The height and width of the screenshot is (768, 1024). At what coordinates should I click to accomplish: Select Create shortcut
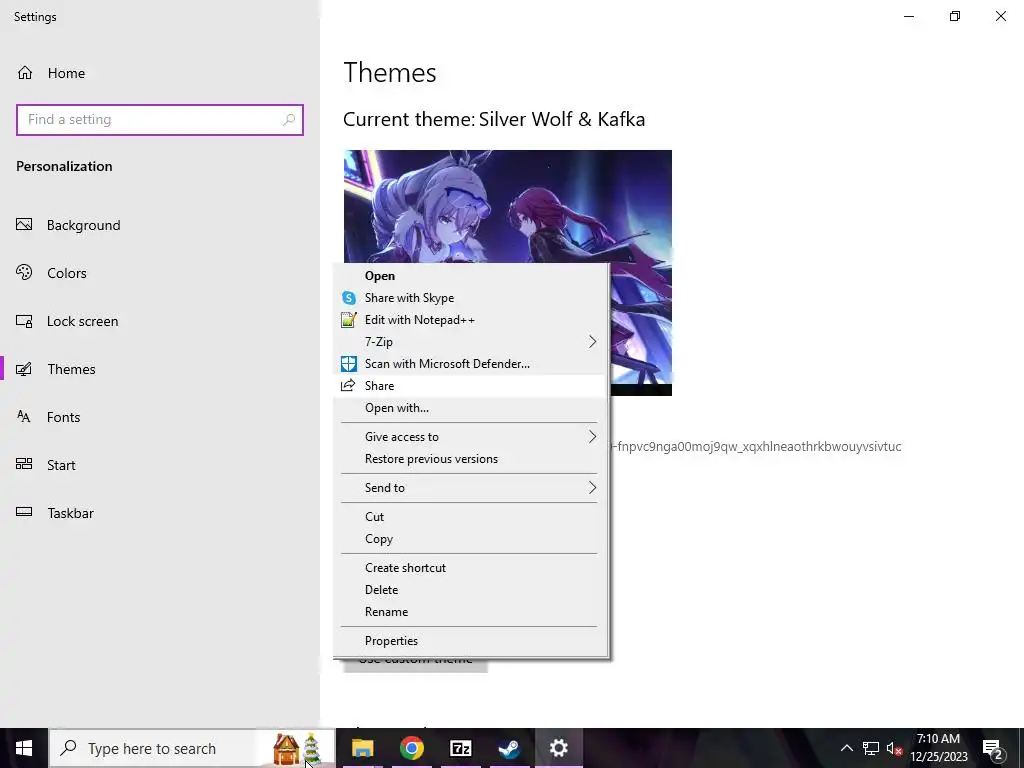471,568
